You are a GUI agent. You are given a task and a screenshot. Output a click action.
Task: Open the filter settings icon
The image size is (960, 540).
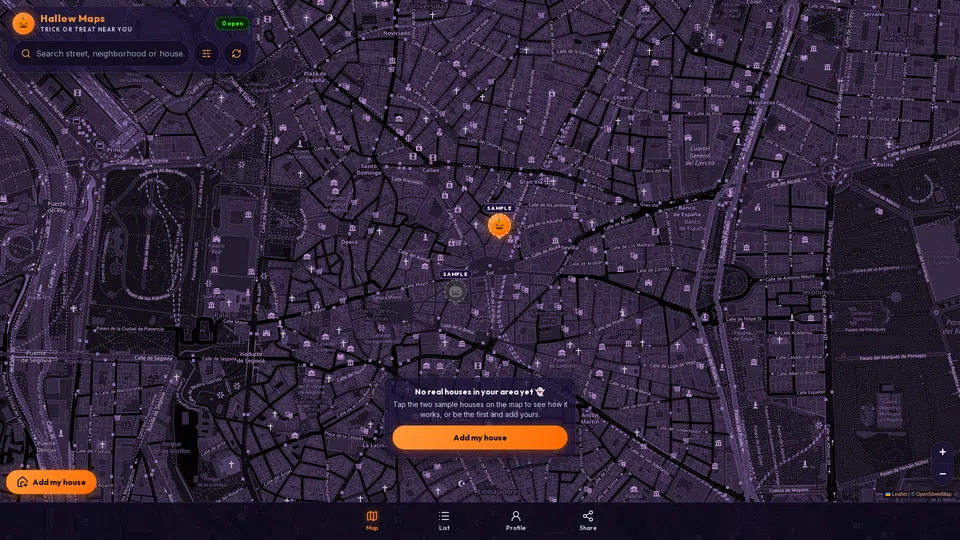click(206, 54)
